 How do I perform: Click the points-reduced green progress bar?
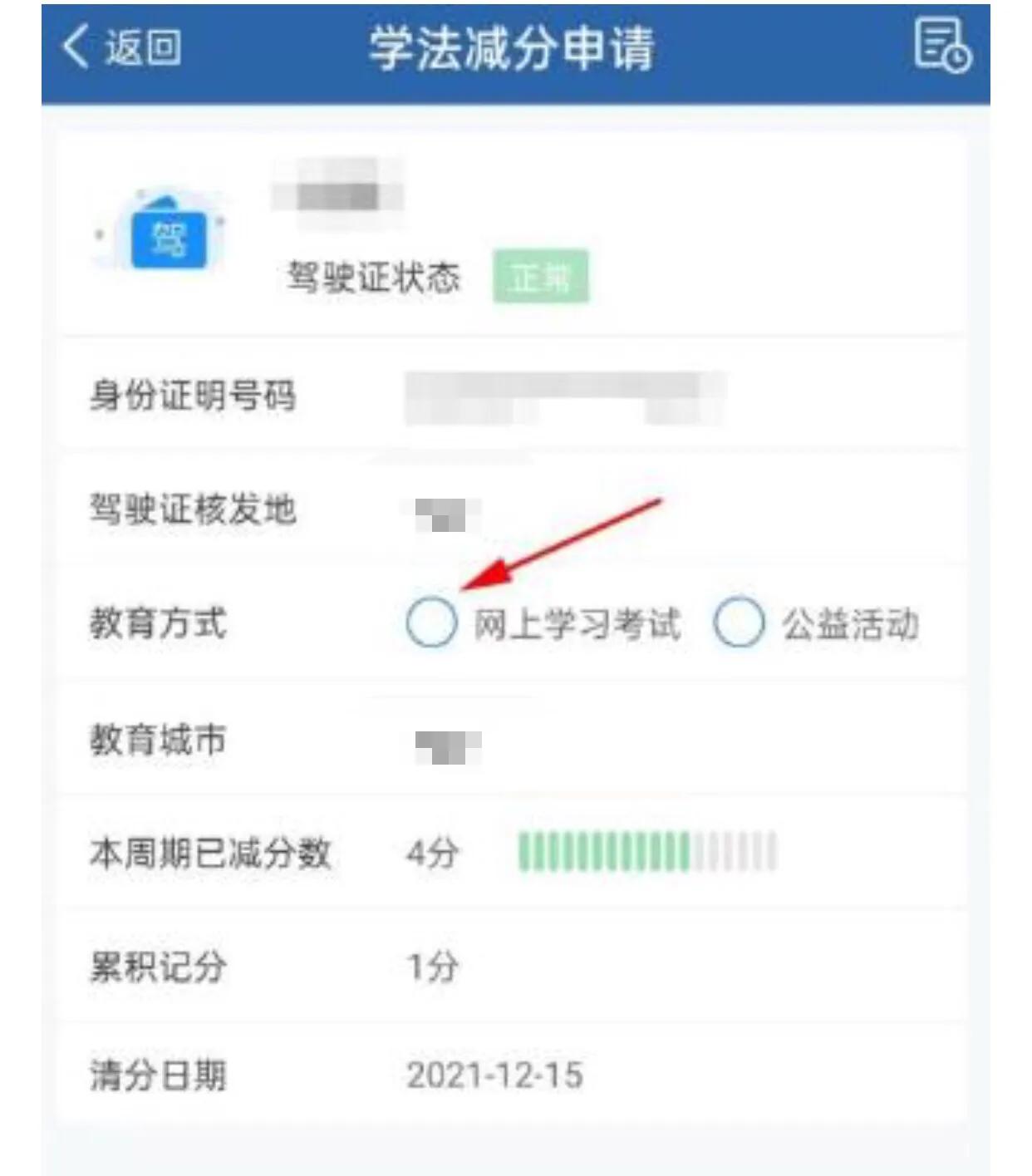pyautogui.click(x=647, y=852)
